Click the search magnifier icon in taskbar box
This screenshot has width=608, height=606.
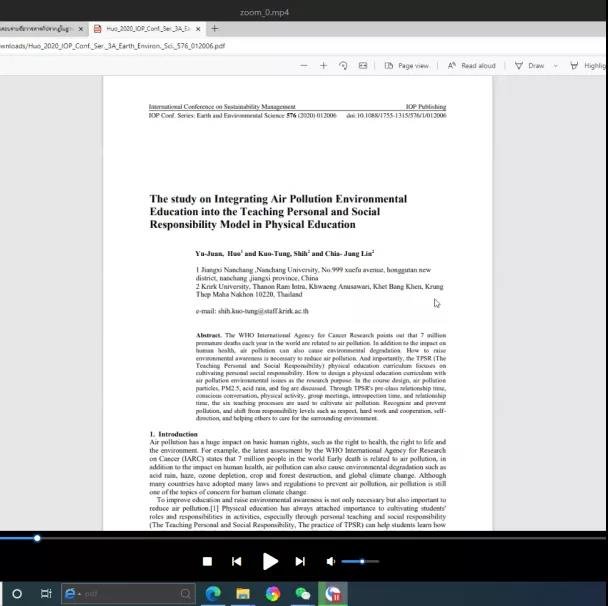185,594
